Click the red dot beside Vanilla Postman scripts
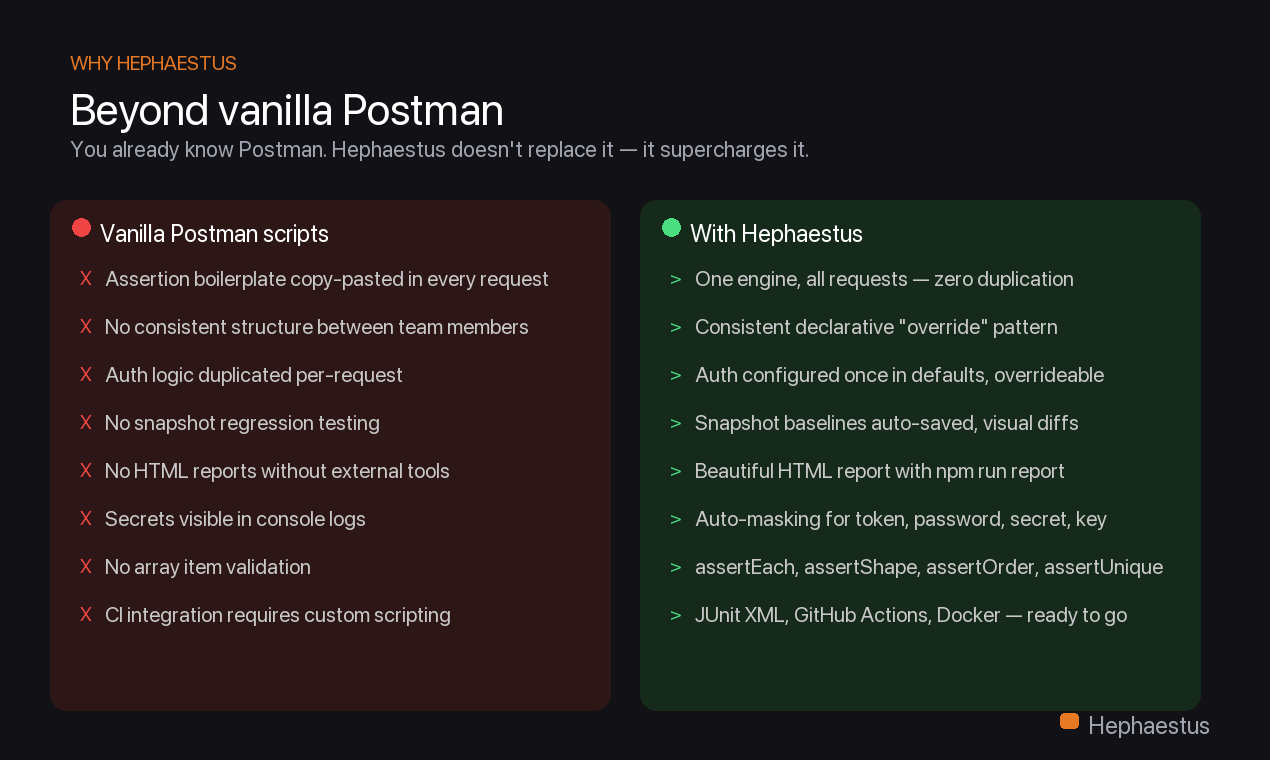Viewport: 1270px width, 760px height. coord(81,228)
